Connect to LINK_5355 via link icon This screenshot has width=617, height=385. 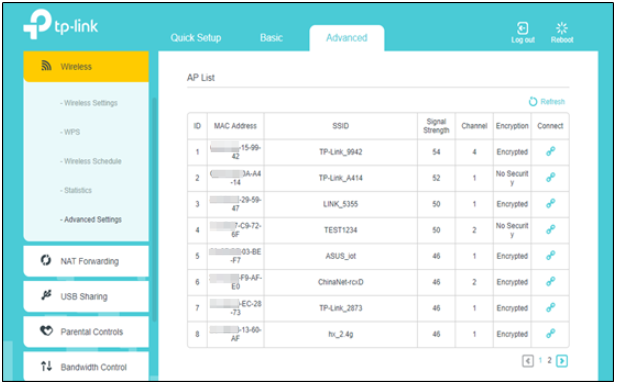click(550, 204)
